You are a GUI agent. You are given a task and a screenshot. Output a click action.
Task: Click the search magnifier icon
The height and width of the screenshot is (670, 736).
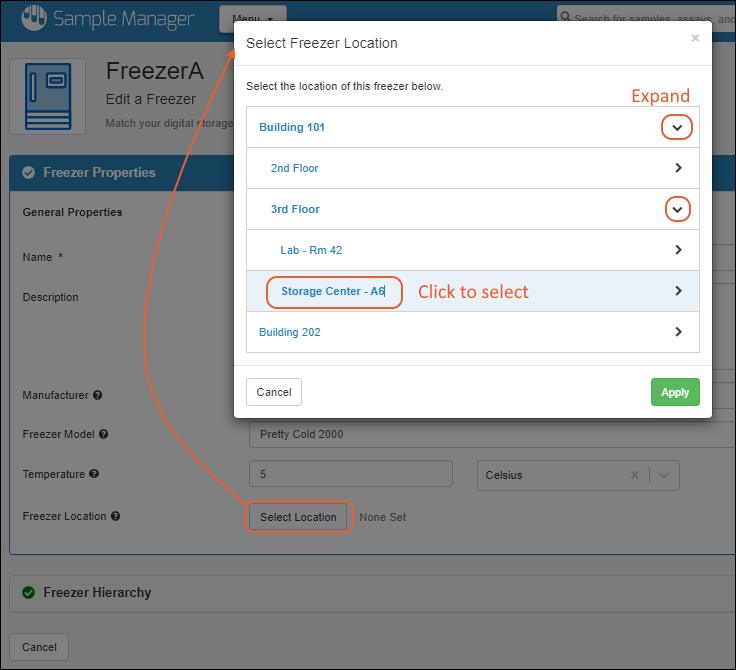(x=566, y=18)
